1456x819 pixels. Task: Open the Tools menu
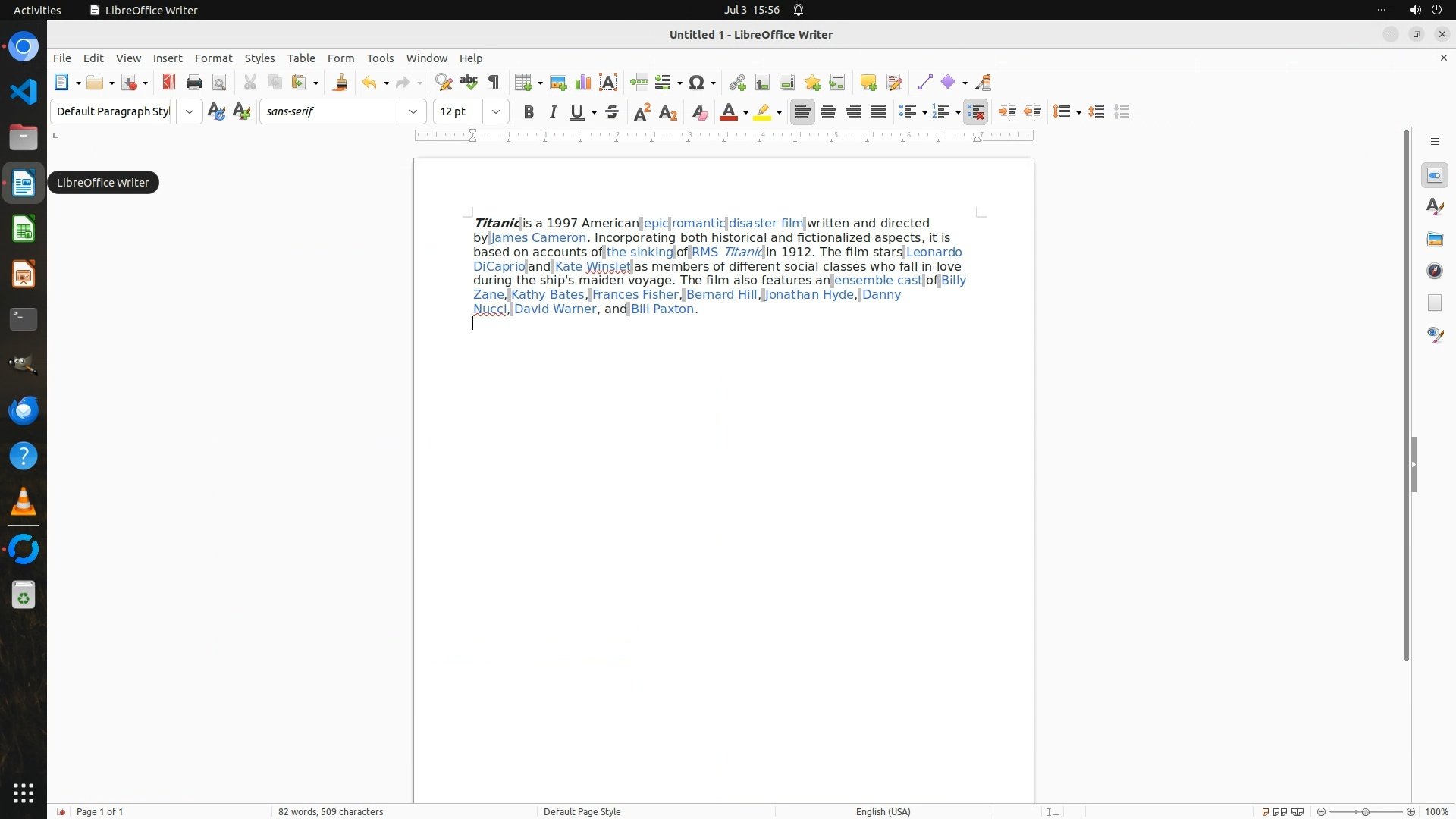point(380,58)
